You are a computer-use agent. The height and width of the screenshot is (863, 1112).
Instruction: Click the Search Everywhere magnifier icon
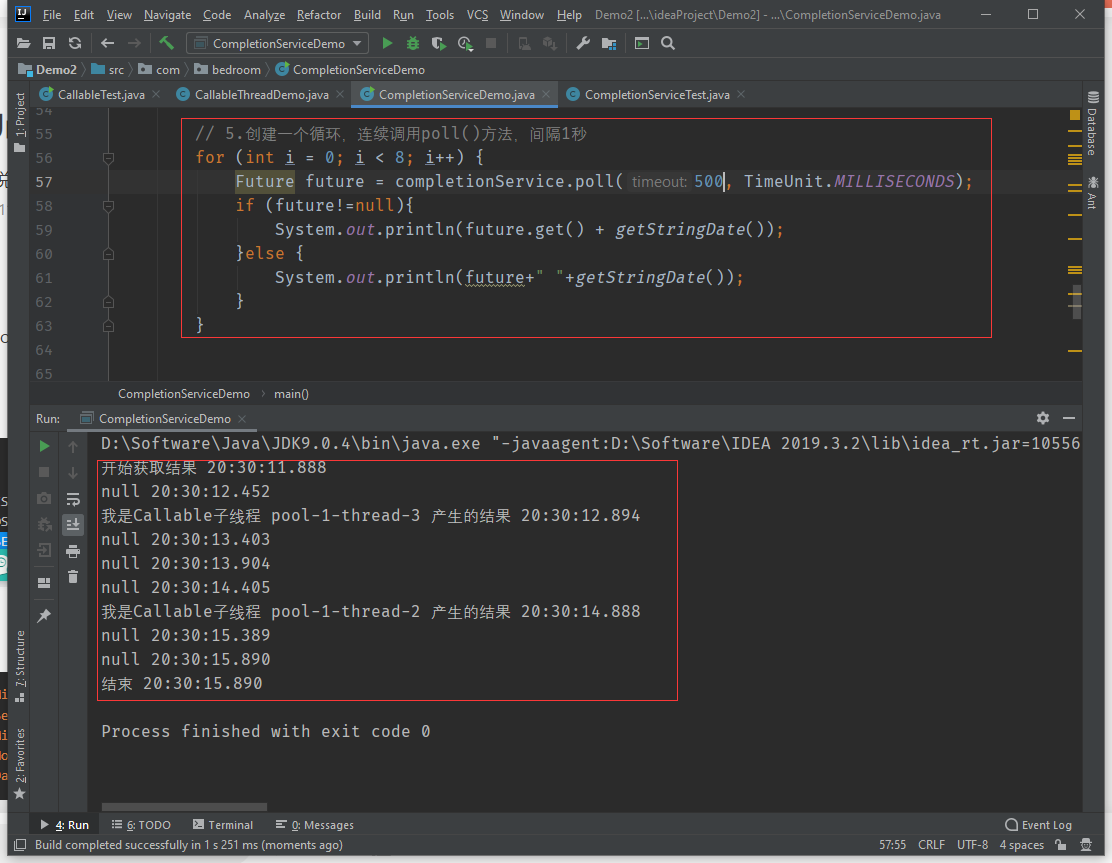tap(667, 43)
